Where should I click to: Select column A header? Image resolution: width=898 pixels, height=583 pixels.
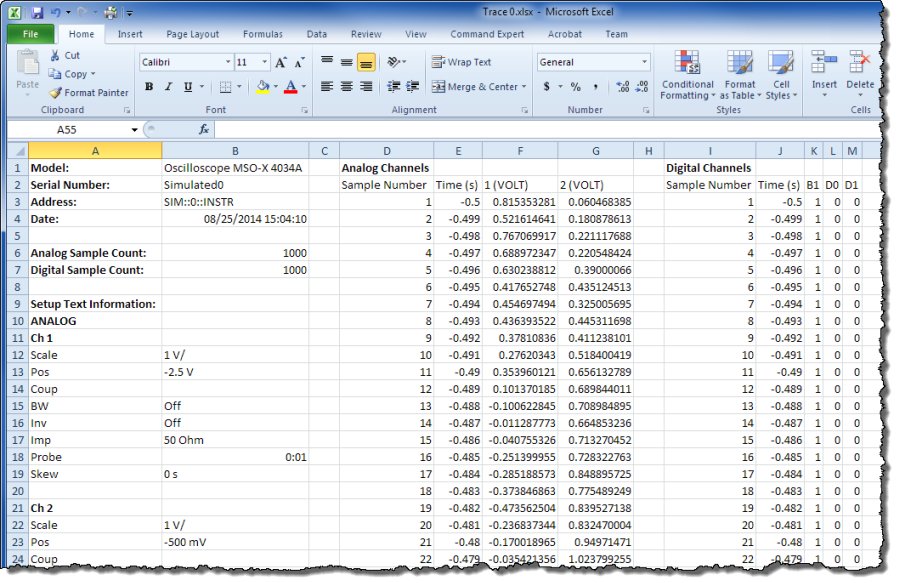[x=95, y=151]
